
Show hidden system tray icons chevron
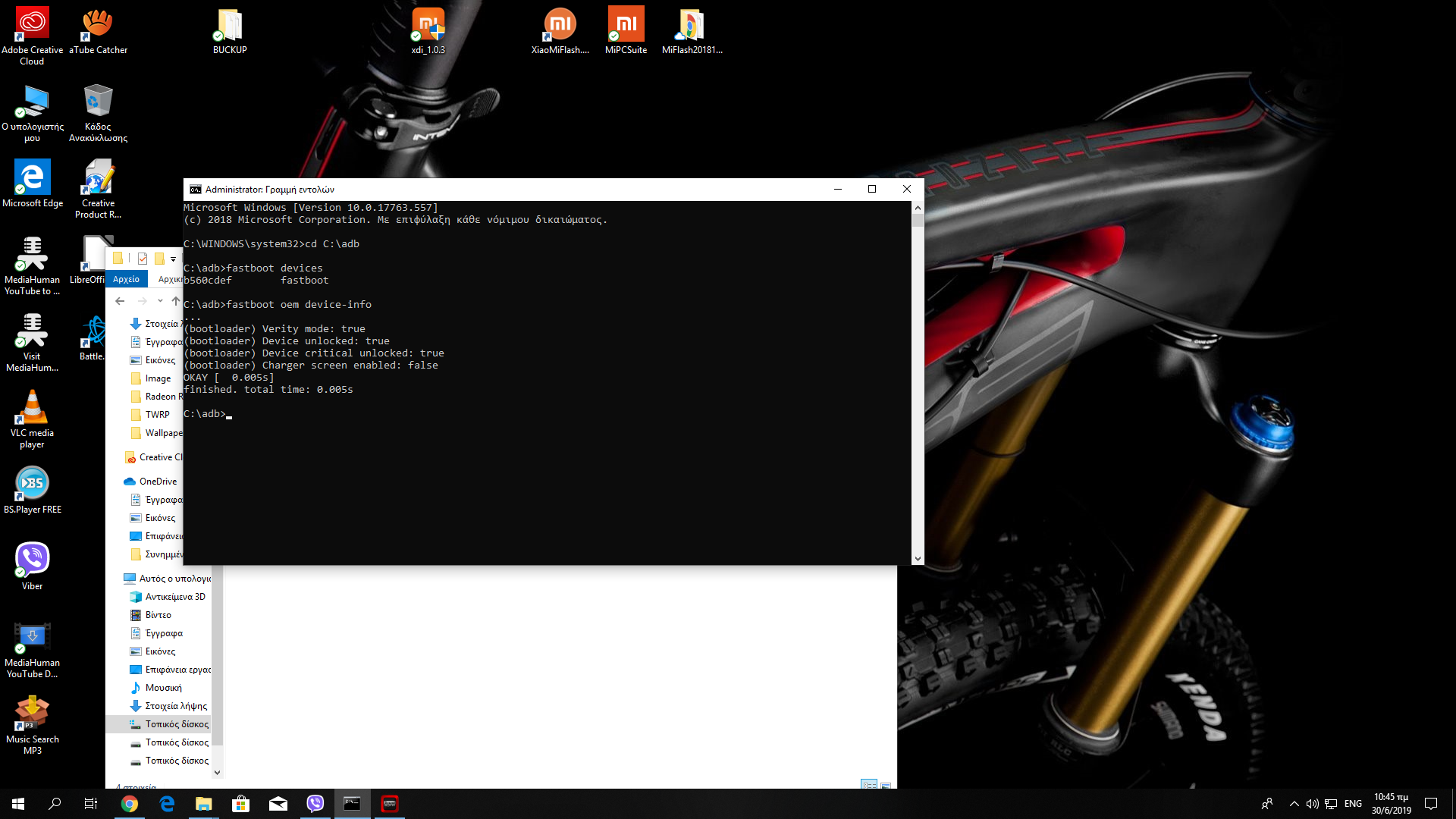1294,804
